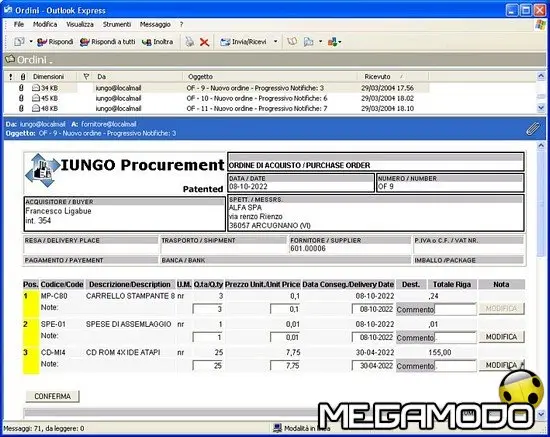The height and width of the screenshot is (437, 550).
Task: Click fornitore@localmail recipient address
Action: 108,124
